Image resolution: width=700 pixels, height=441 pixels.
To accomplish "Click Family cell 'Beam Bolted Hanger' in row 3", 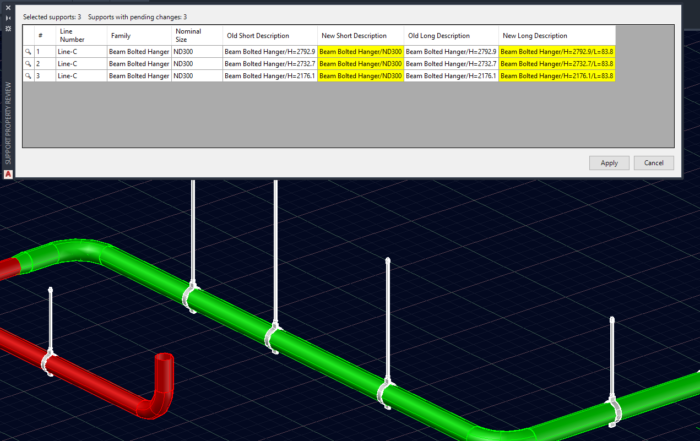I will pos(139,76).
